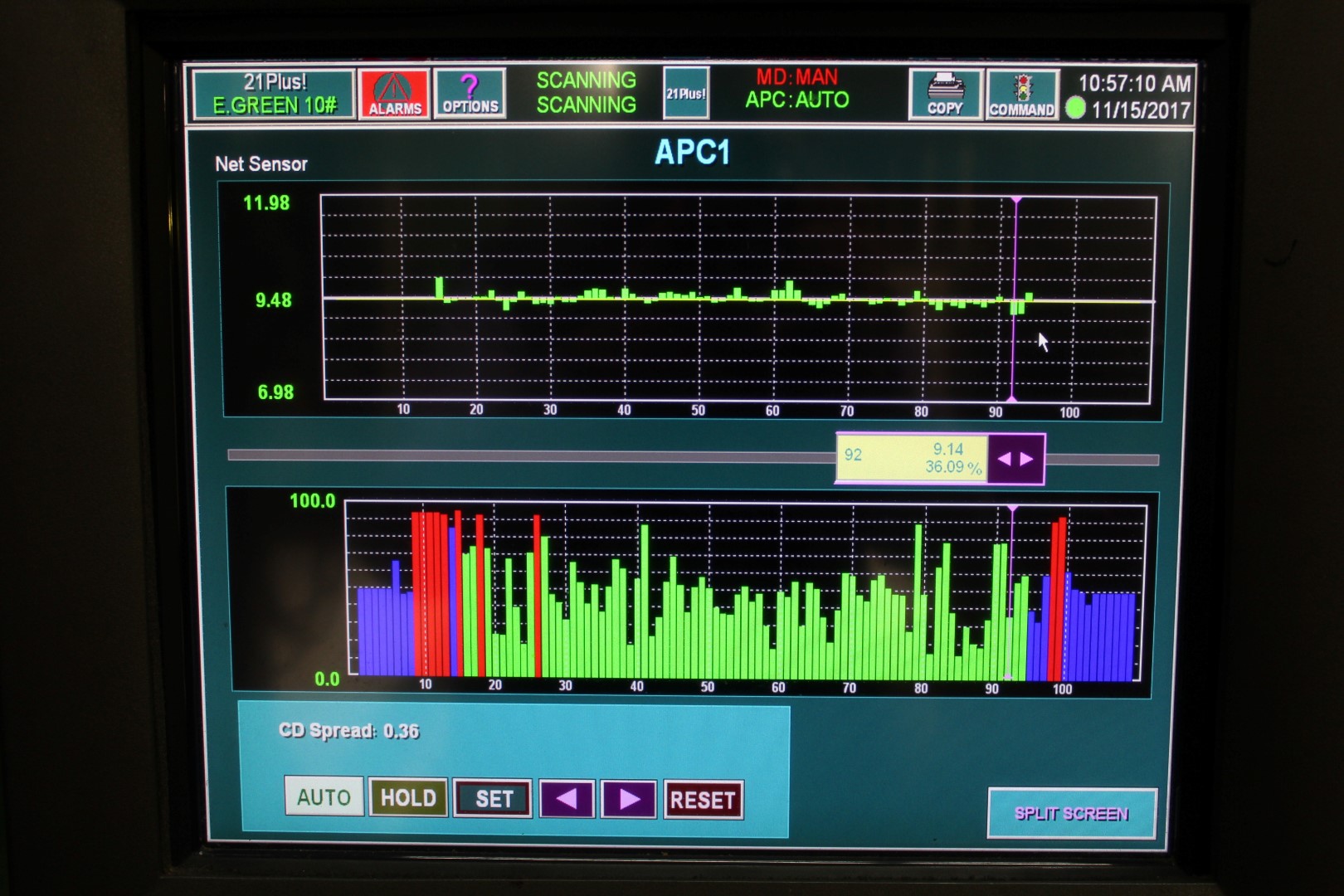This screenshot has height=896, width=1344.
Task: Click the Net Sensor label
Action: 261,164
